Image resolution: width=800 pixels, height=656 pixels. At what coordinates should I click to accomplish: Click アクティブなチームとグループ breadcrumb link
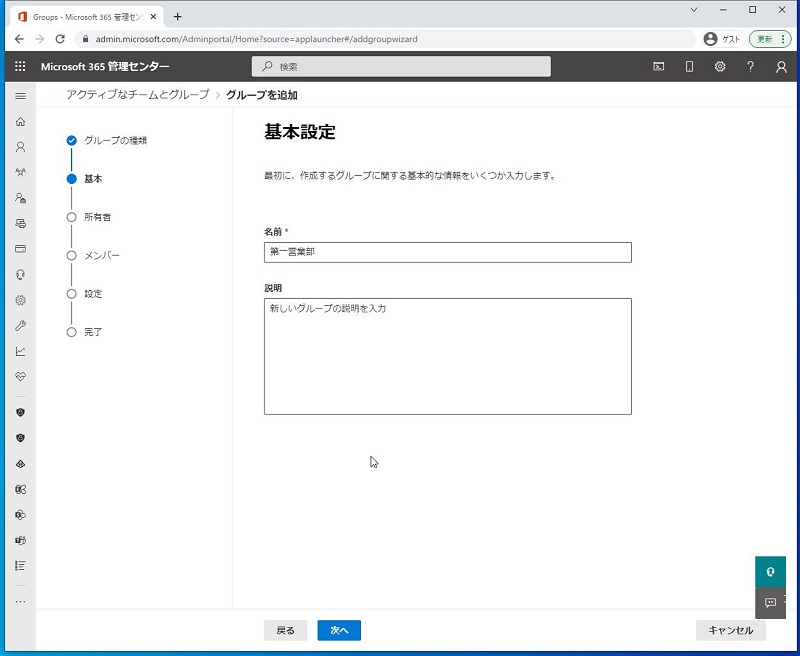point(138,95)
